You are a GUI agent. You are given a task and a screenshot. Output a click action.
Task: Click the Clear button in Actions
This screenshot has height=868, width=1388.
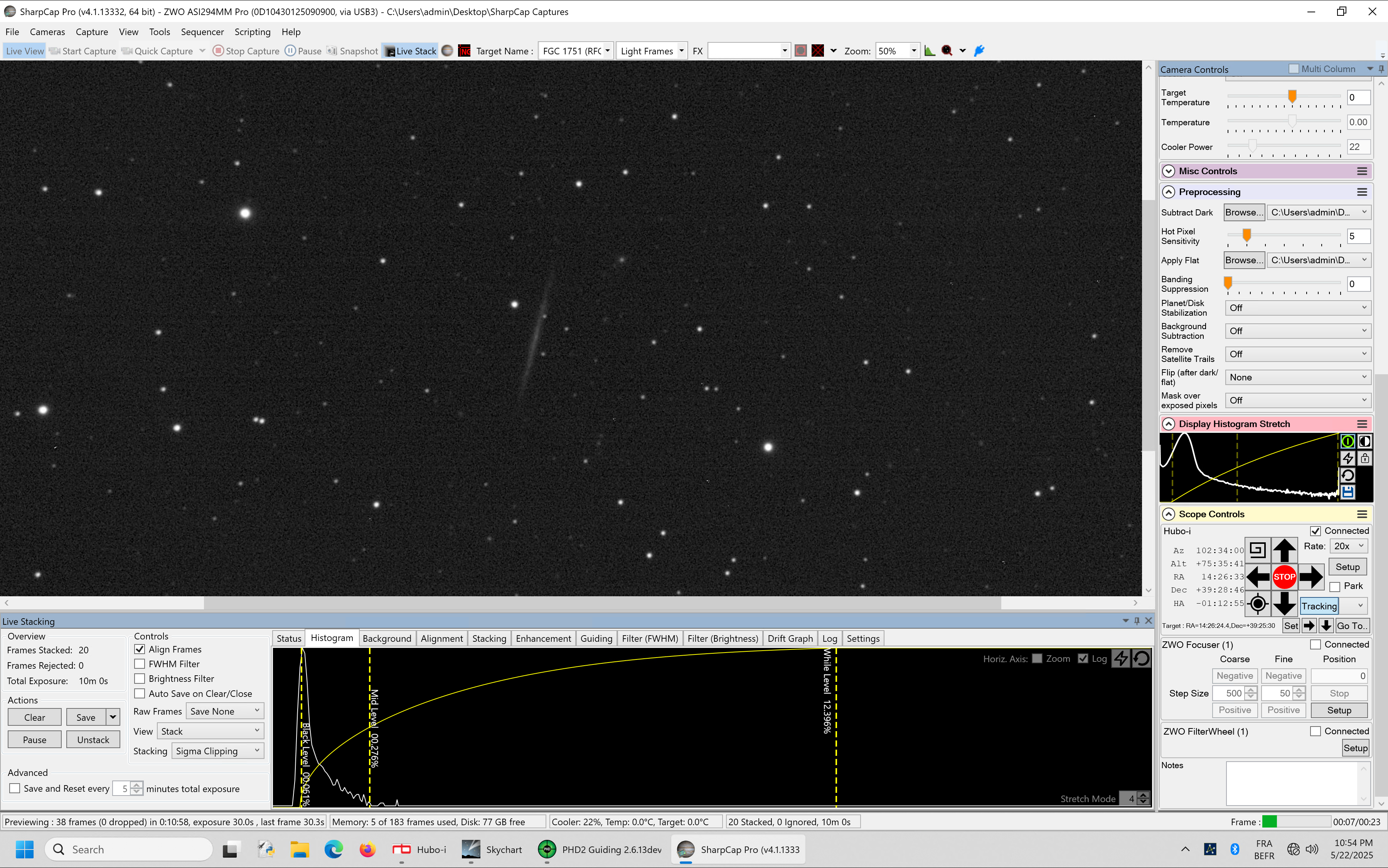(34, 717)
